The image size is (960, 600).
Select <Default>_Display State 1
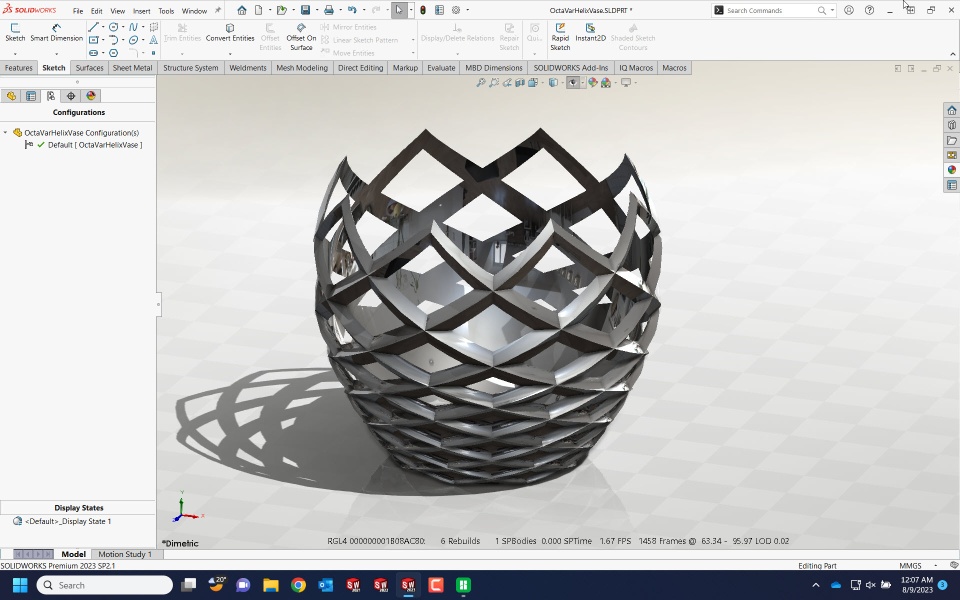click(67, 522)
